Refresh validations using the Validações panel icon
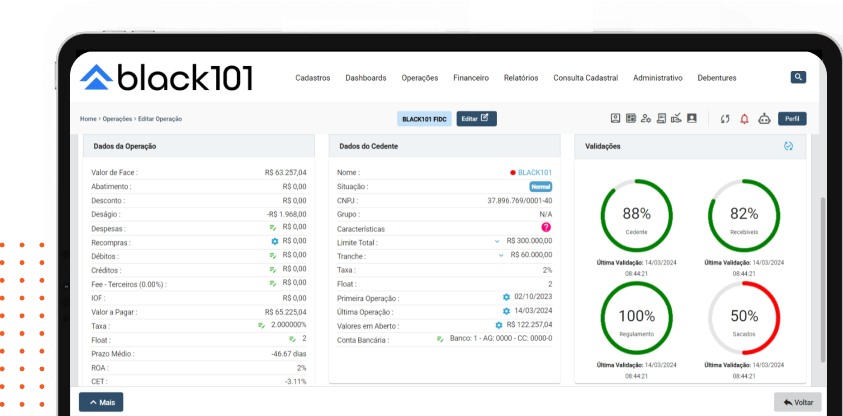Image resolution: width=843 pixels, height=416 pixels. [x=789, y=146]
